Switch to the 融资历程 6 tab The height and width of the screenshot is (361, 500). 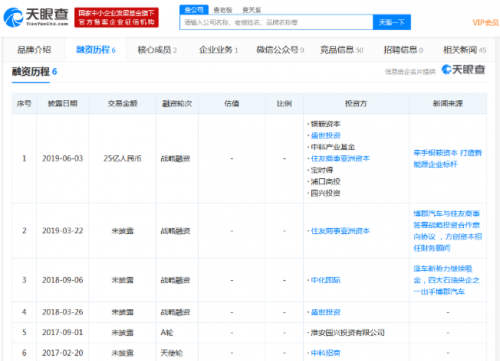click(96, 50)
